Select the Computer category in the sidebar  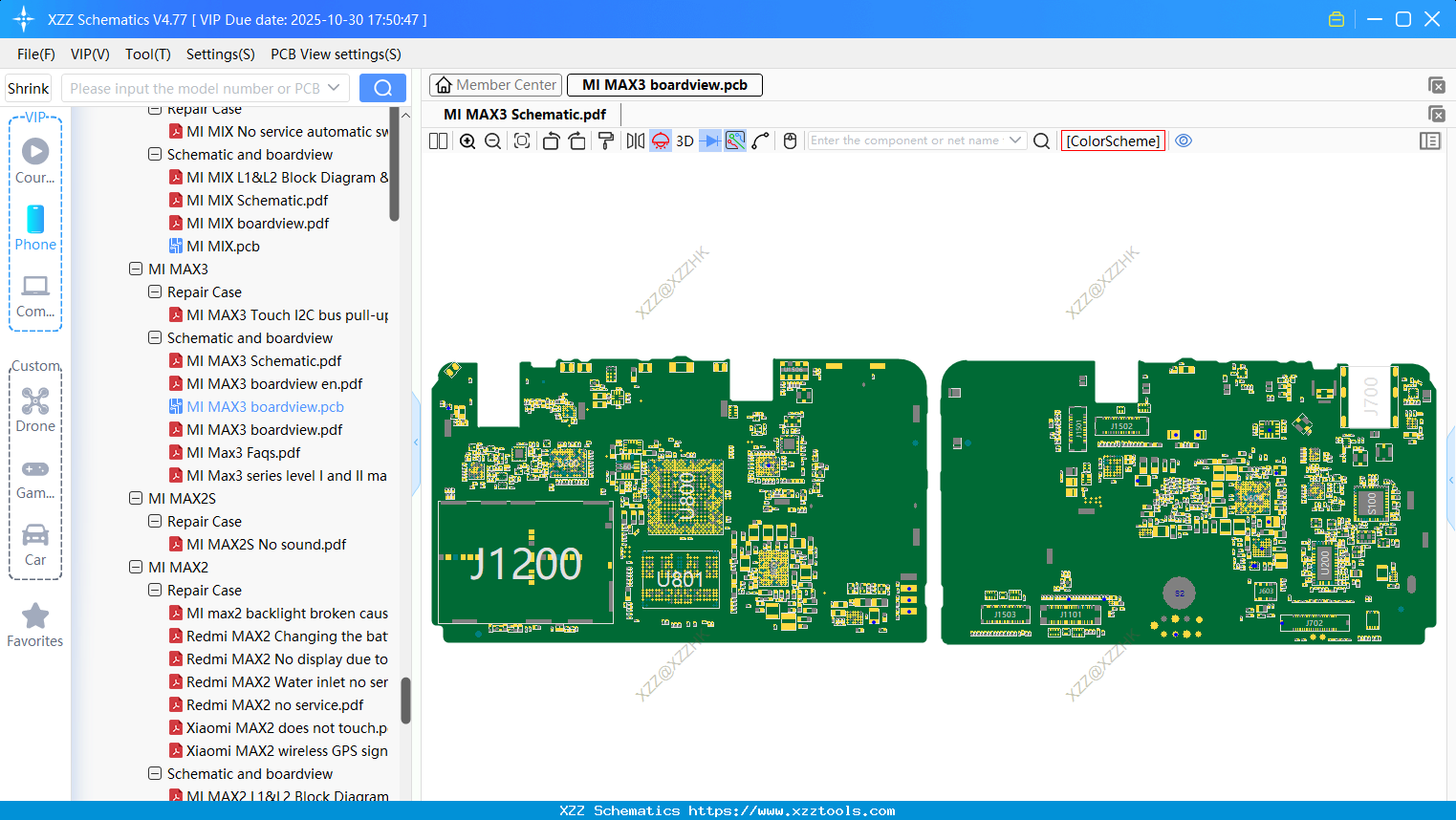point(35,295)
